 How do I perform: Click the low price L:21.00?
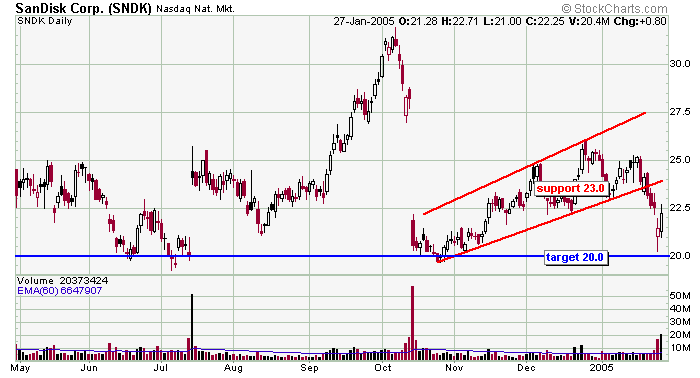coord(502,21)
